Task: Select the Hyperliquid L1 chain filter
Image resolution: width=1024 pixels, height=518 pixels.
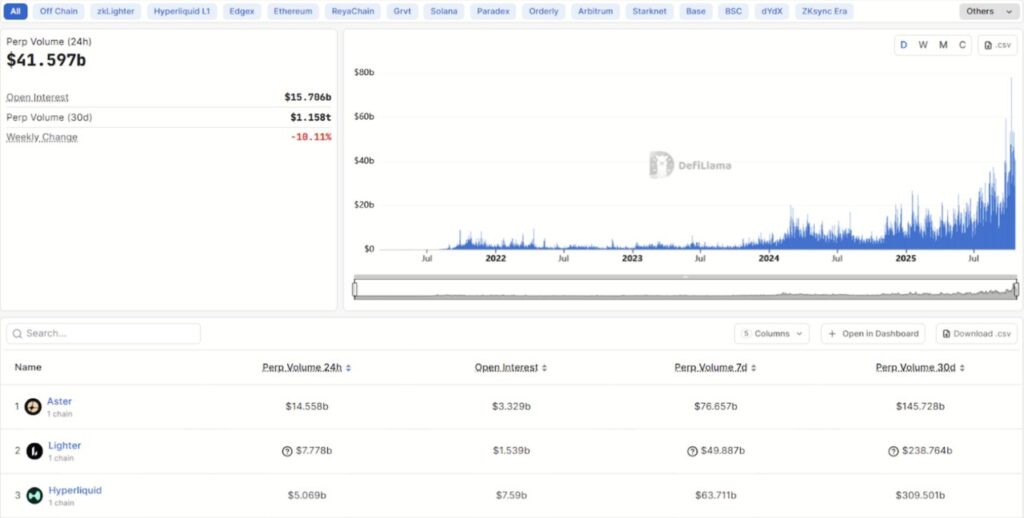Action: tap(182, 11)
